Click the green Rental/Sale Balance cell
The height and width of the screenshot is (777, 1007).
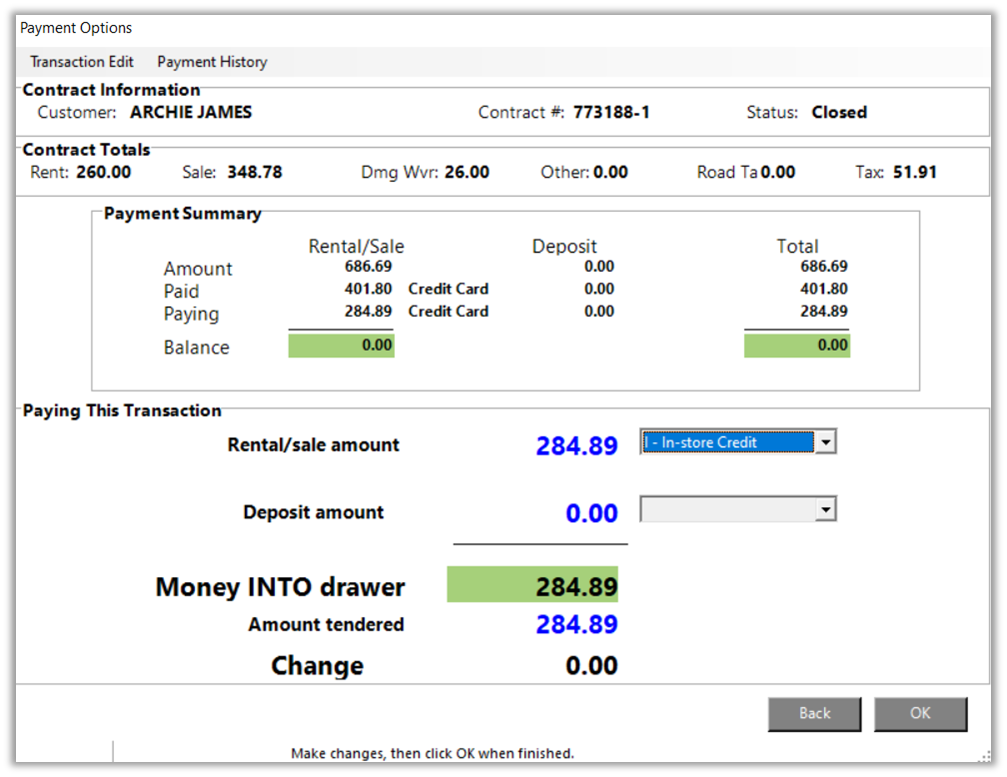(x=341, y=346)
